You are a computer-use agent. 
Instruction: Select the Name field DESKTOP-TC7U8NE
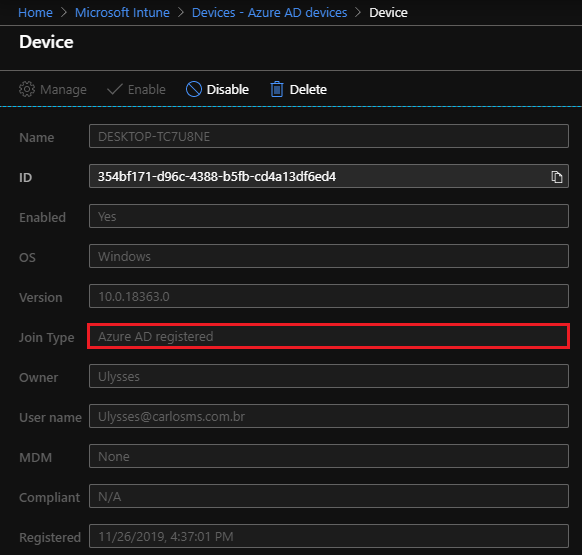click(329, 136)
